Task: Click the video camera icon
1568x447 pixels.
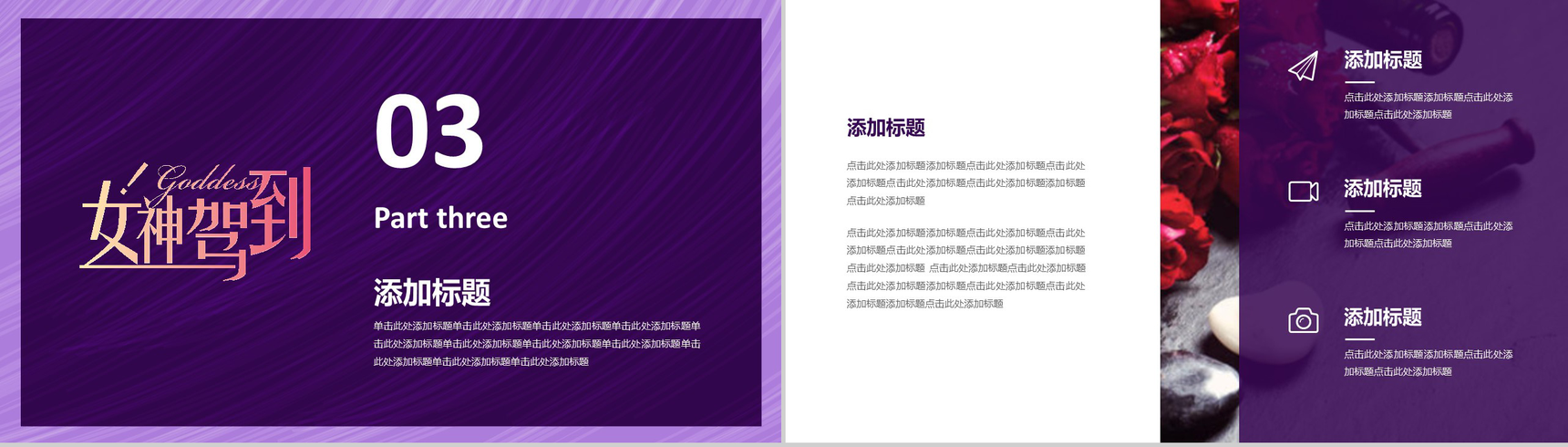Action: point(1304,191)
